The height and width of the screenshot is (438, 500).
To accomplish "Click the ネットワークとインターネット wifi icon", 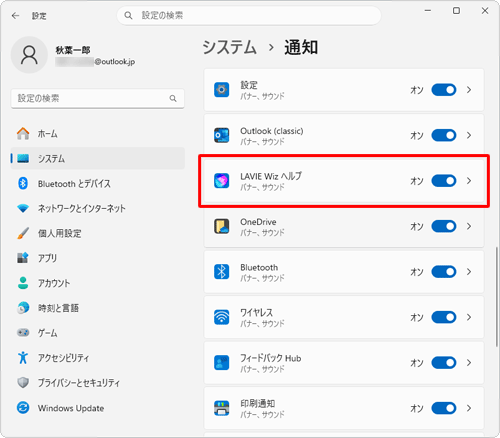I will 23,208.
